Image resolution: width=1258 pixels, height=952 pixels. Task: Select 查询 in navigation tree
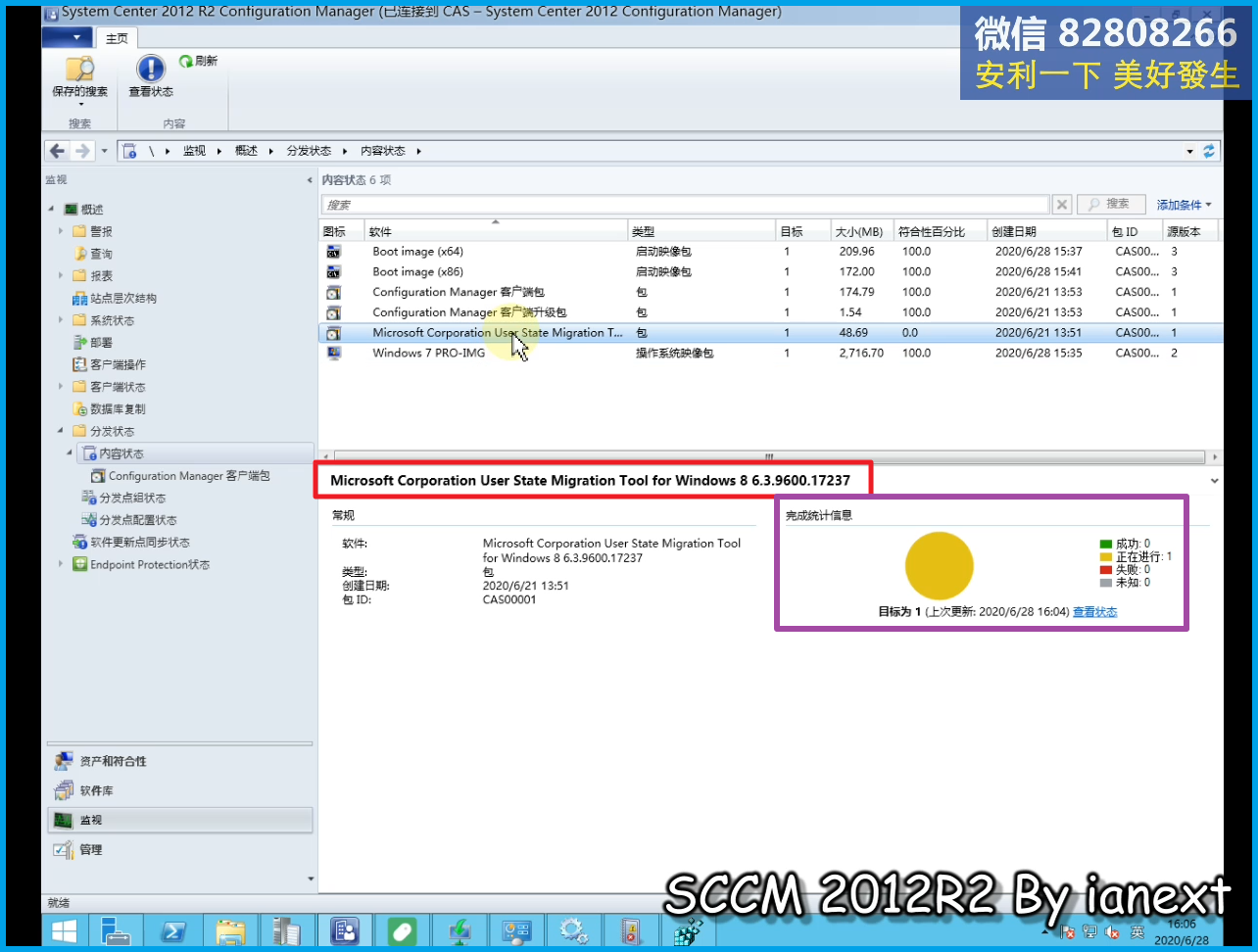pyautogui.click(x=93, y=254)
